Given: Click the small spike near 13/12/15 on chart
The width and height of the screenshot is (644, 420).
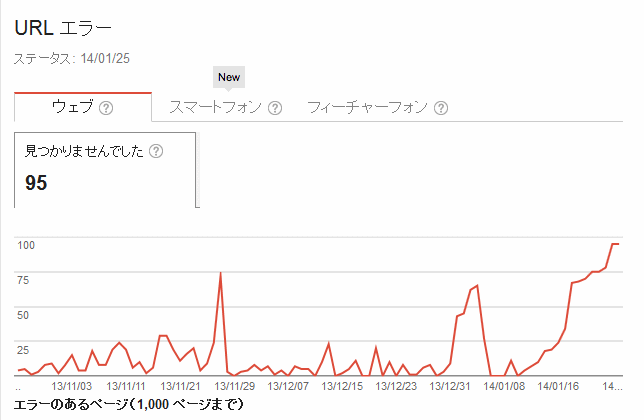Looking at the screenshot, I should pos(329,343).
